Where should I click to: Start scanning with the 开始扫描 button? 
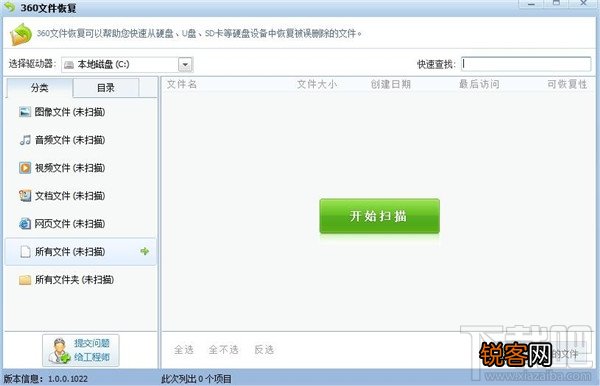(379, 216)
